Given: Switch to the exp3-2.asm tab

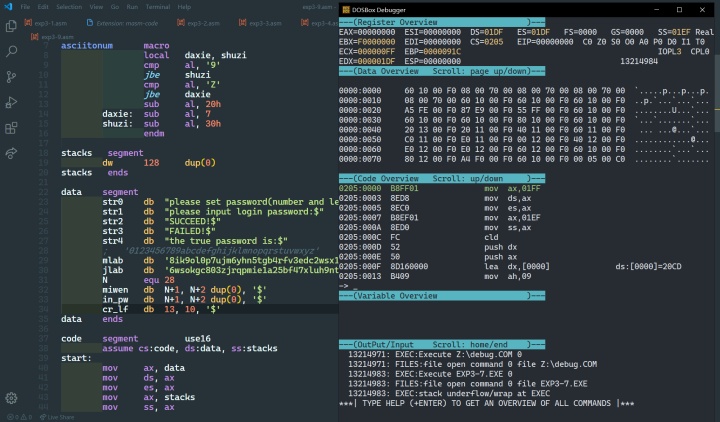Looking at the screenshot, I should click(199, 23).
